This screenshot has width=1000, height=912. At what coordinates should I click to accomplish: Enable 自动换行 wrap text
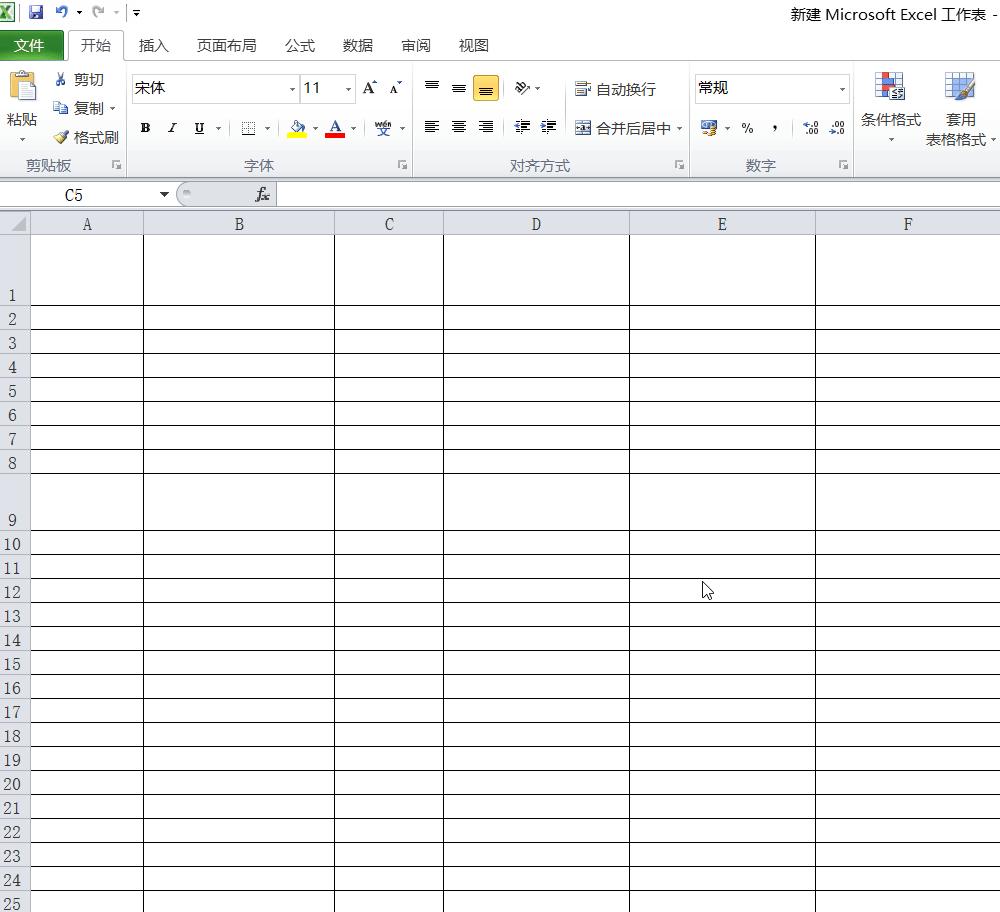pyautogui.click(x=618, y=89)
